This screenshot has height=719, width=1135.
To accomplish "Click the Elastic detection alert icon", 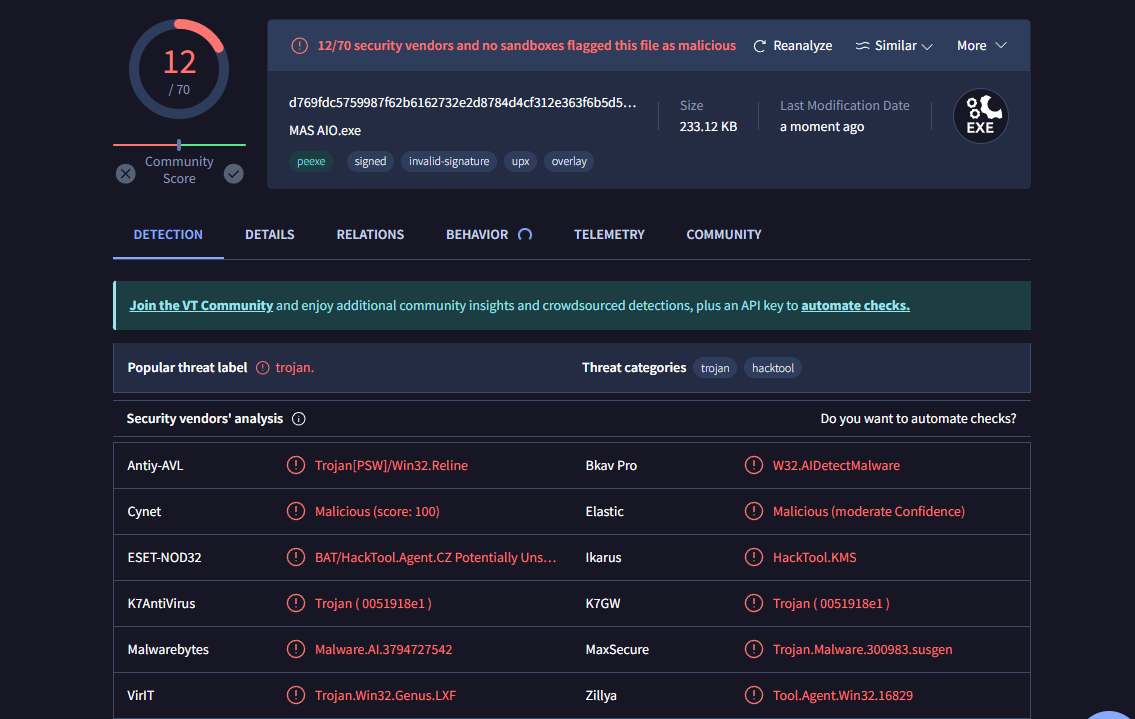I will pos(754,511).
